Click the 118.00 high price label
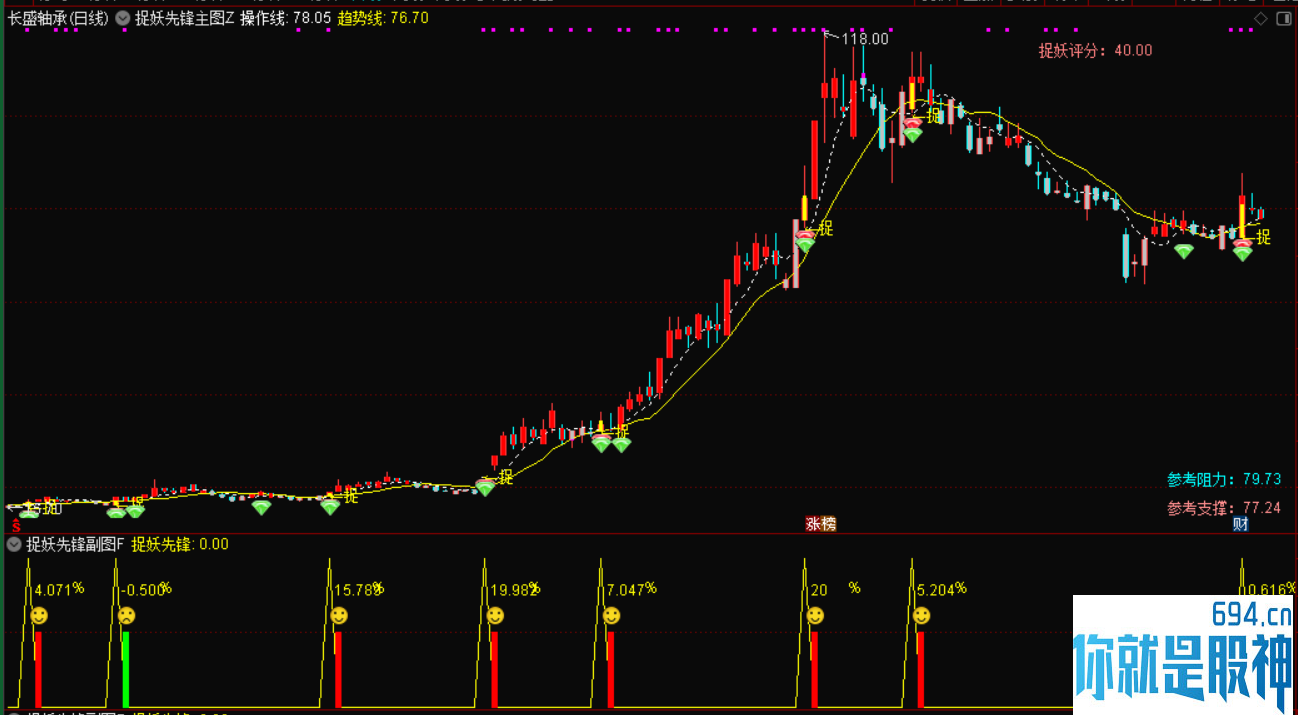 pyautogui.click(x=865, y=39)
